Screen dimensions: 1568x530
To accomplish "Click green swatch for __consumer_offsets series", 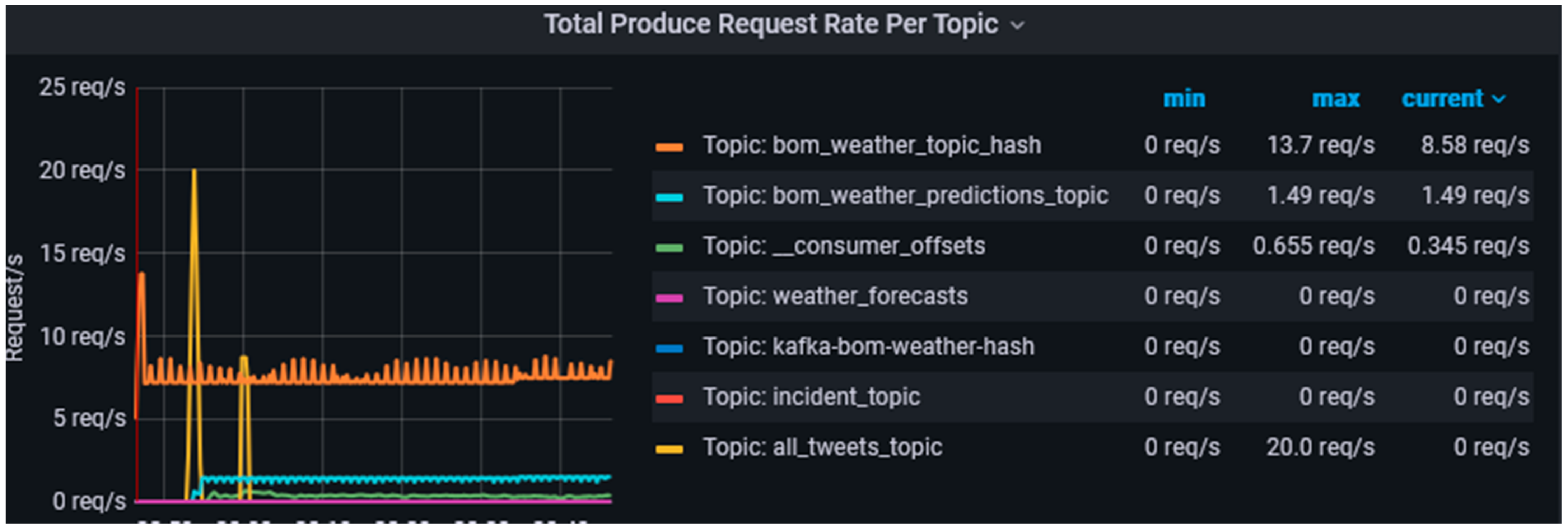I will [669, 248].
